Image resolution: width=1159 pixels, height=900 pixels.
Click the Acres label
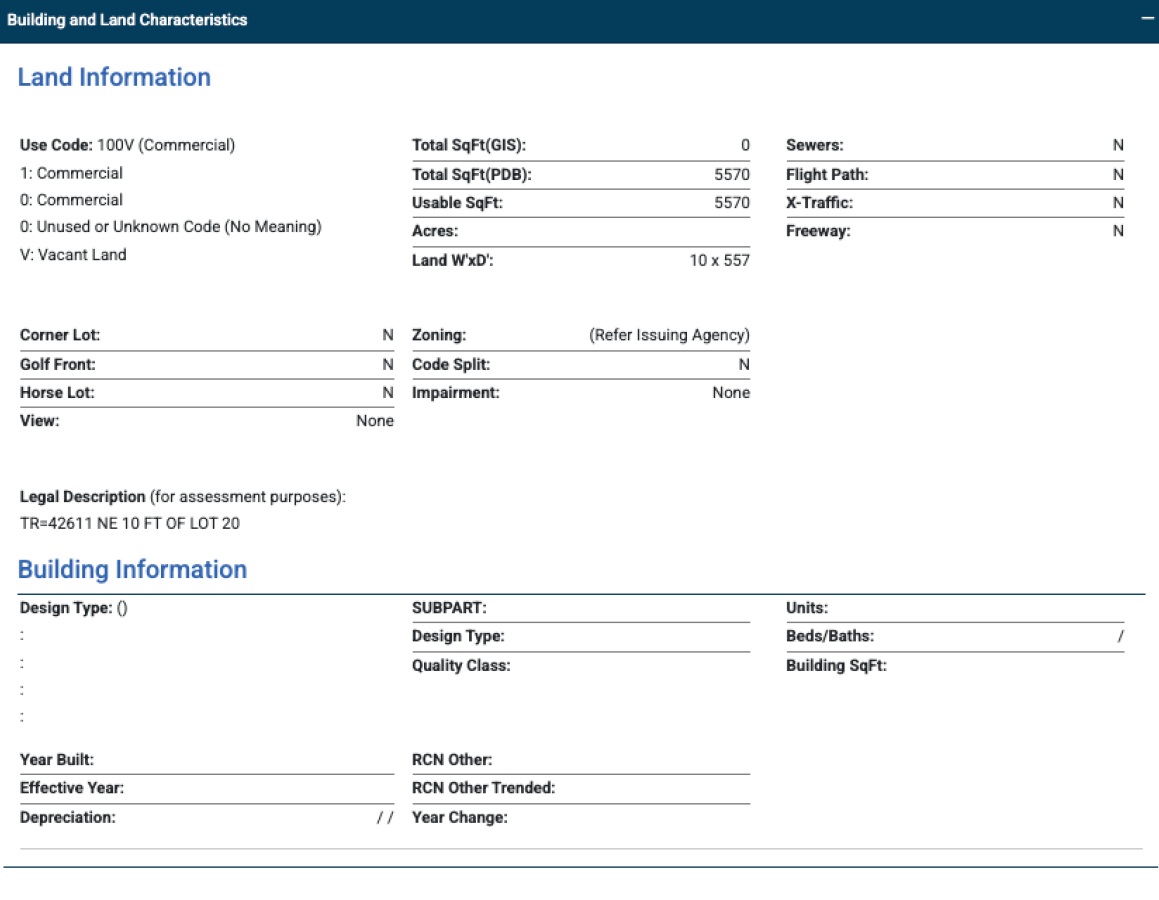coord(435,231)
